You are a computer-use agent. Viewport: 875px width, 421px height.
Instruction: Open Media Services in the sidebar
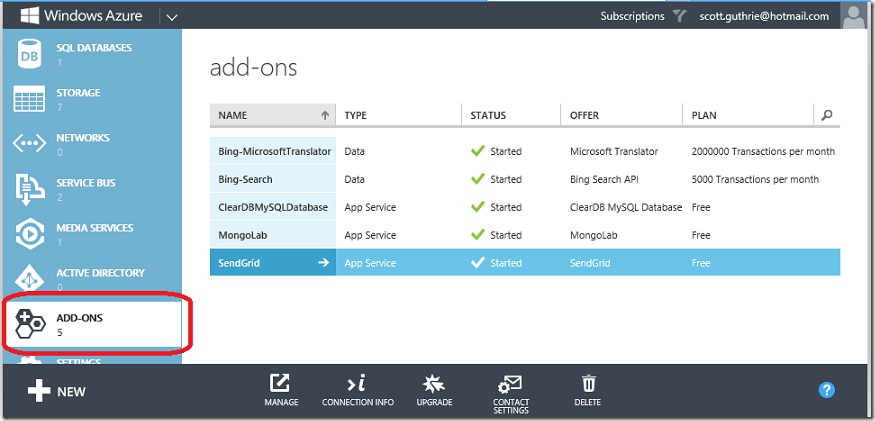coord(92,234)
